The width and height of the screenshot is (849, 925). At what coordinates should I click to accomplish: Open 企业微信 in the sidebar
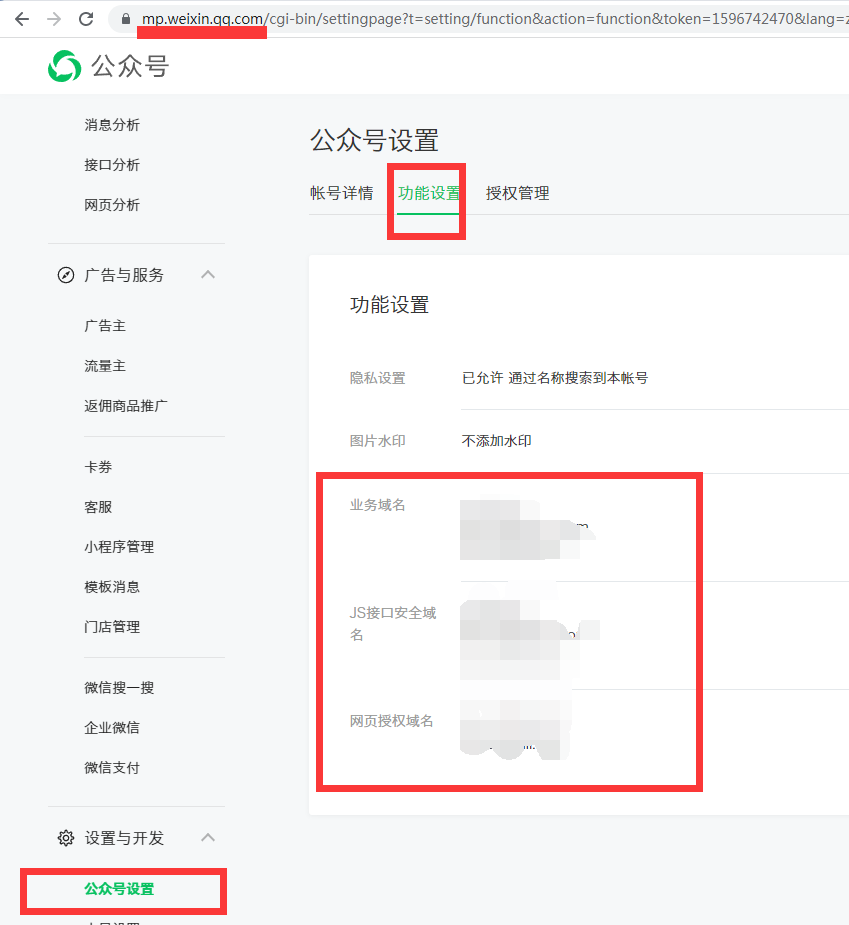click(112, 728)
